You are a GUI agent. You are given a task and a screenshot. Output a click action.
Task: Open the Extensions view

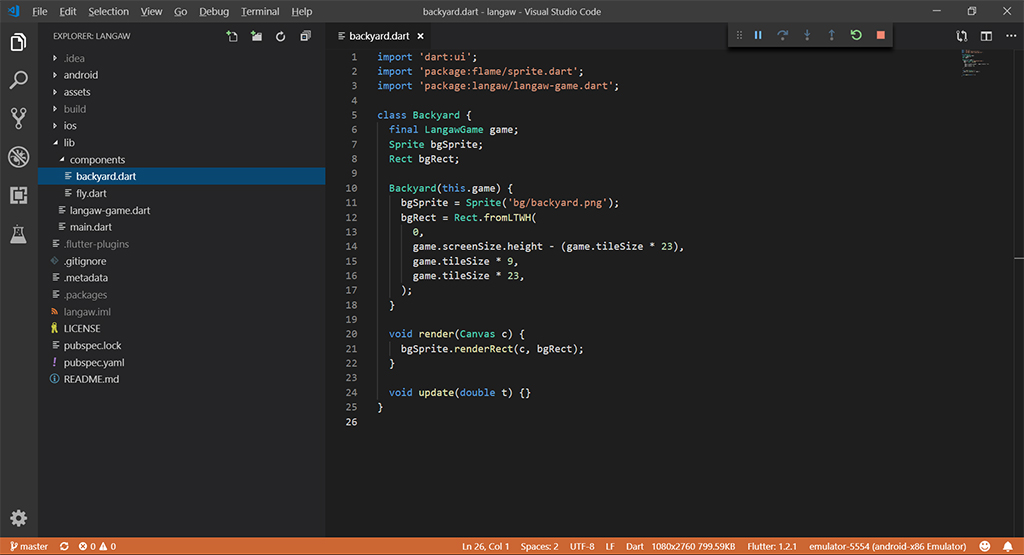pos(18,195)
